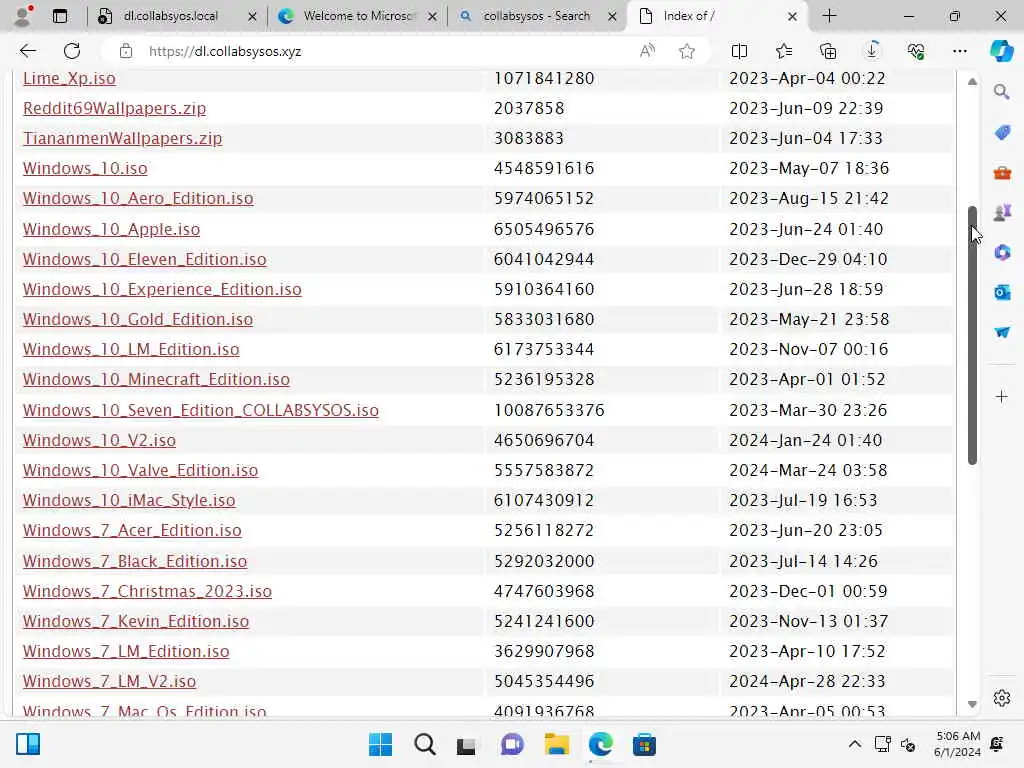Open sidebar settings gear
The height and width of the screenshot is (768, 1024).
(x=1002, y=698)
